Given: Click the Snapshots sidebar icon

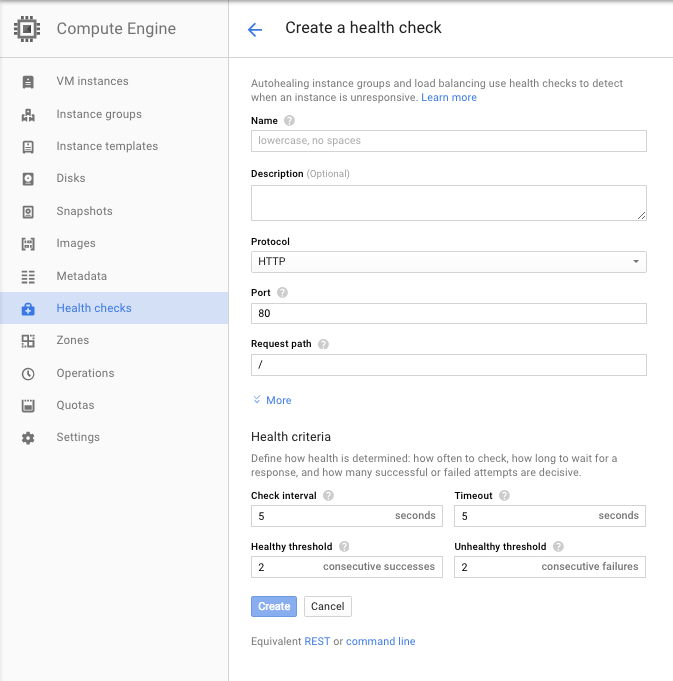Looking at the screenshot, I should pos(28,211).
